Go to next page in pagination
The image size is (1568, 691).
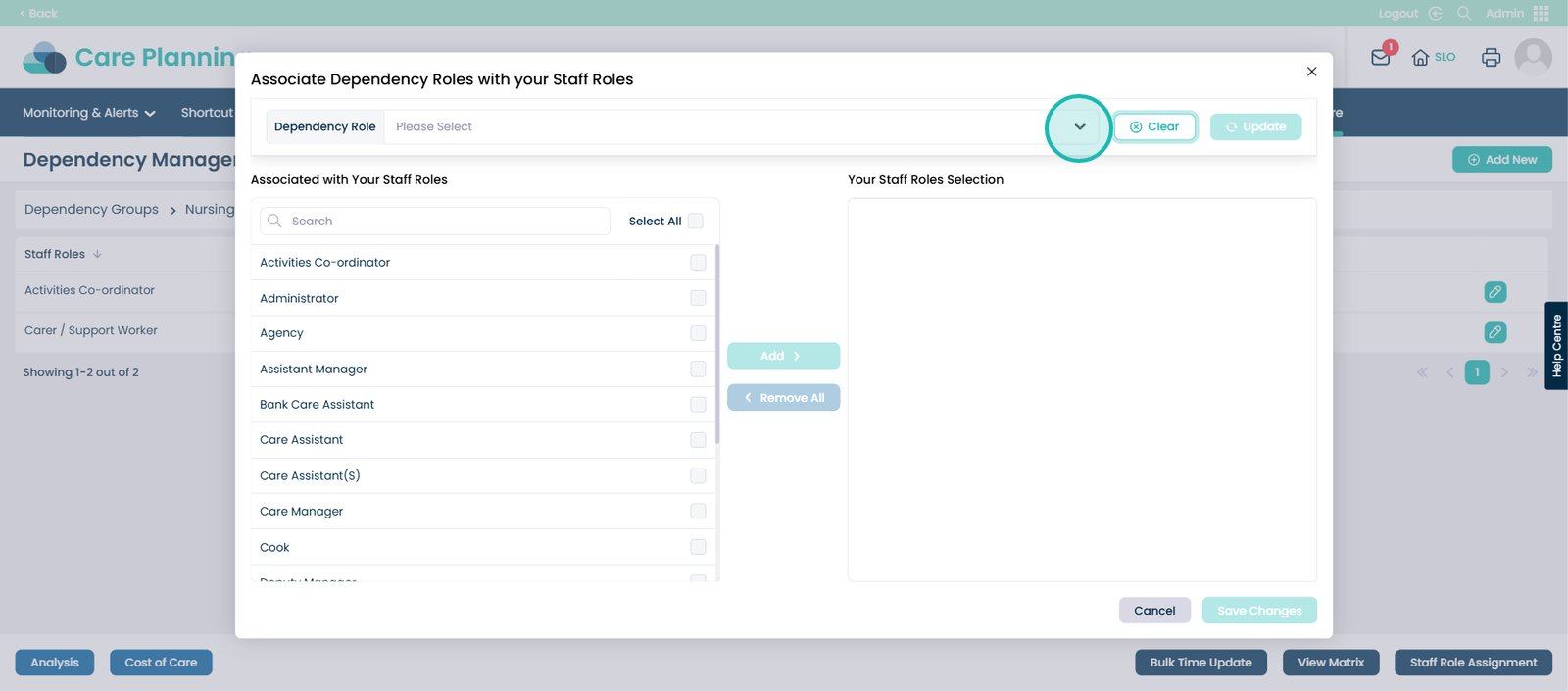click(x=1504, y=372)
